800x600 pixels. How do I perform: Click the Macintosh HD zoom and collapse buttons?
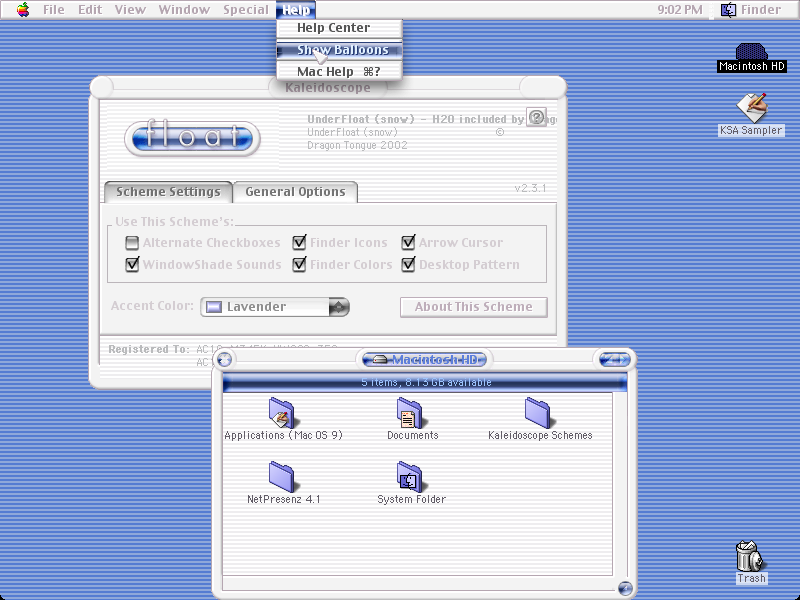pos(615,360)
